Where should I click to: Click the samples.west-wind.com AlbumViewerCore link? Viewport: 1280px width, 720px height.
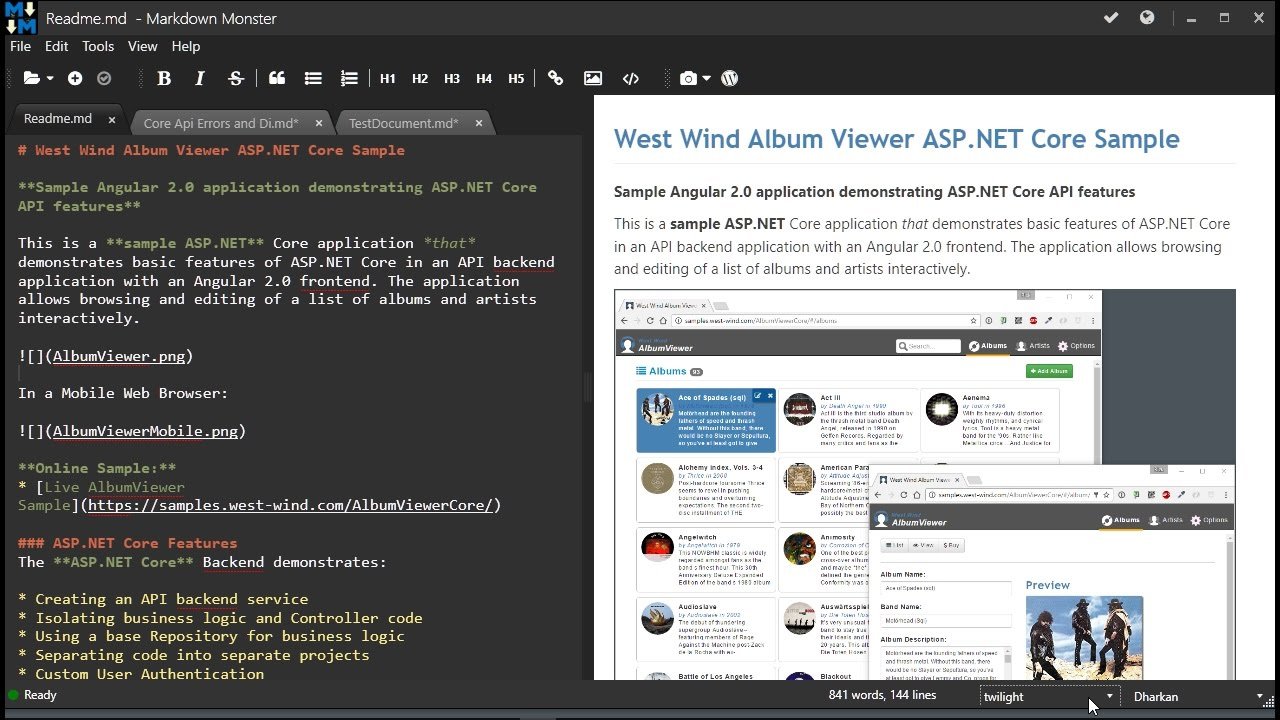coord(290,505)
